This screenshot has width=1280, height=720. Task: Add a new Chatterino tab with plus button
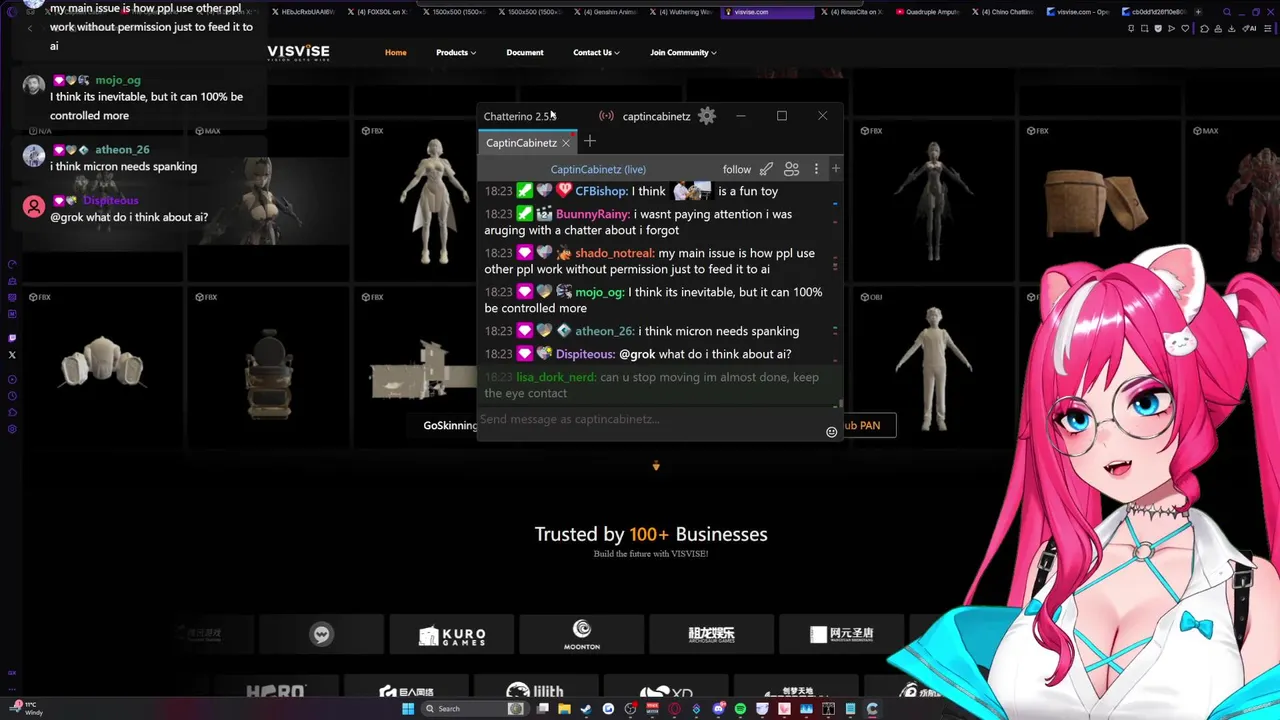point(590,142)
